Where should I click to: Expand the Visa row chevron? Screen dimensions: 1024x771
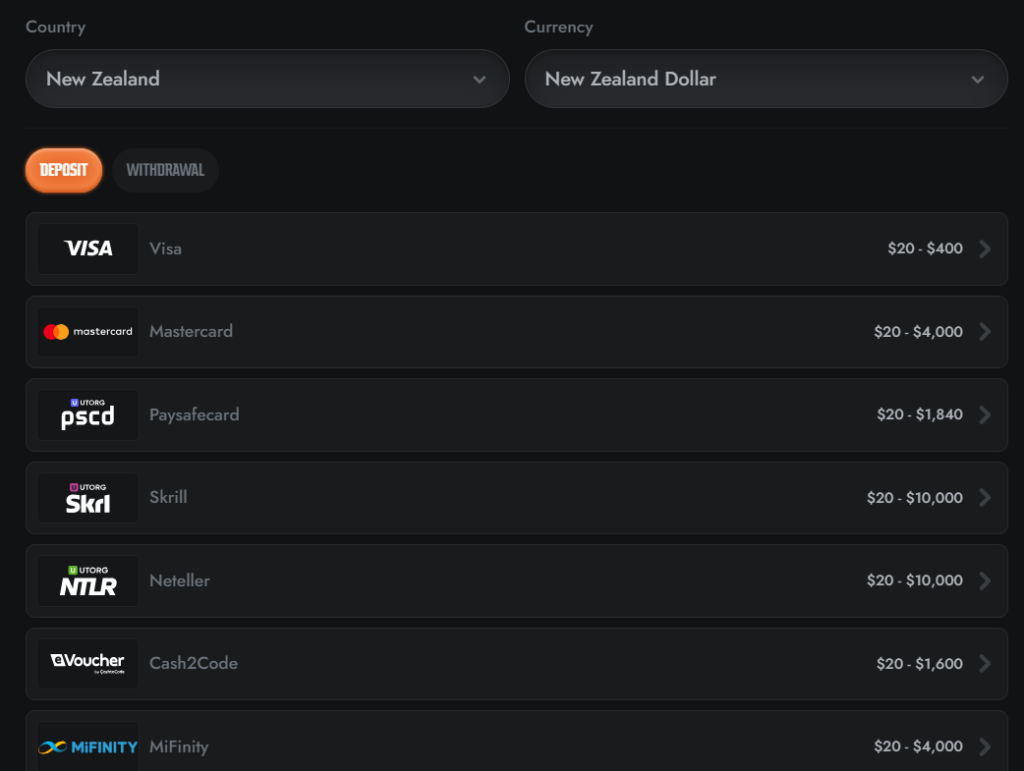(x=985, y=249)
